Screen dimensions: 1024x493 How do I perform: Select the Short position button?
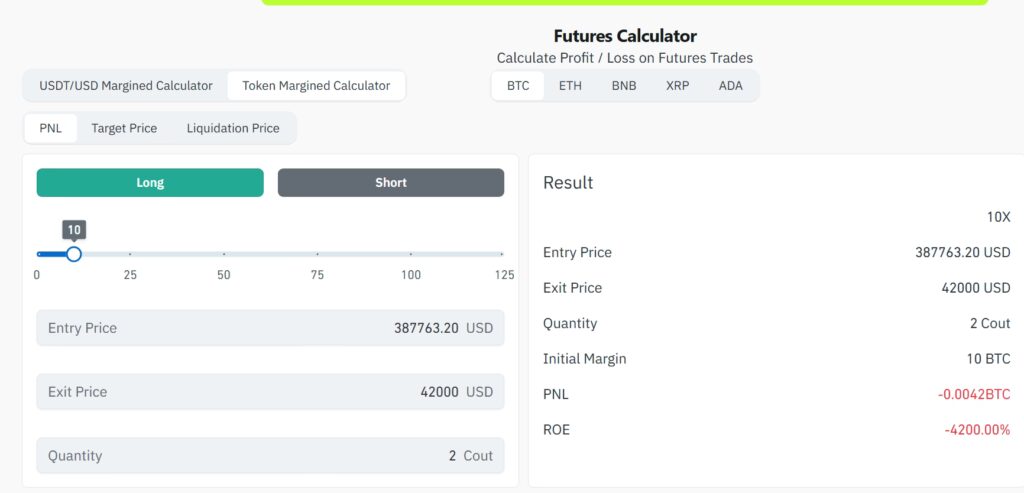391,183
